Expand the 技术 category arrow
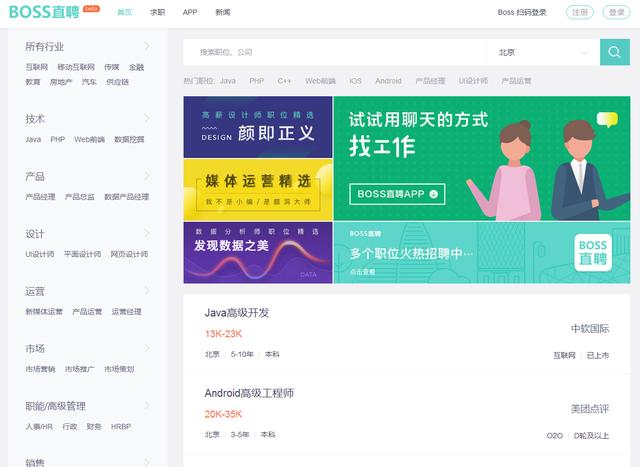This screenshot has width=640, height=467. [x=147, y=119]
